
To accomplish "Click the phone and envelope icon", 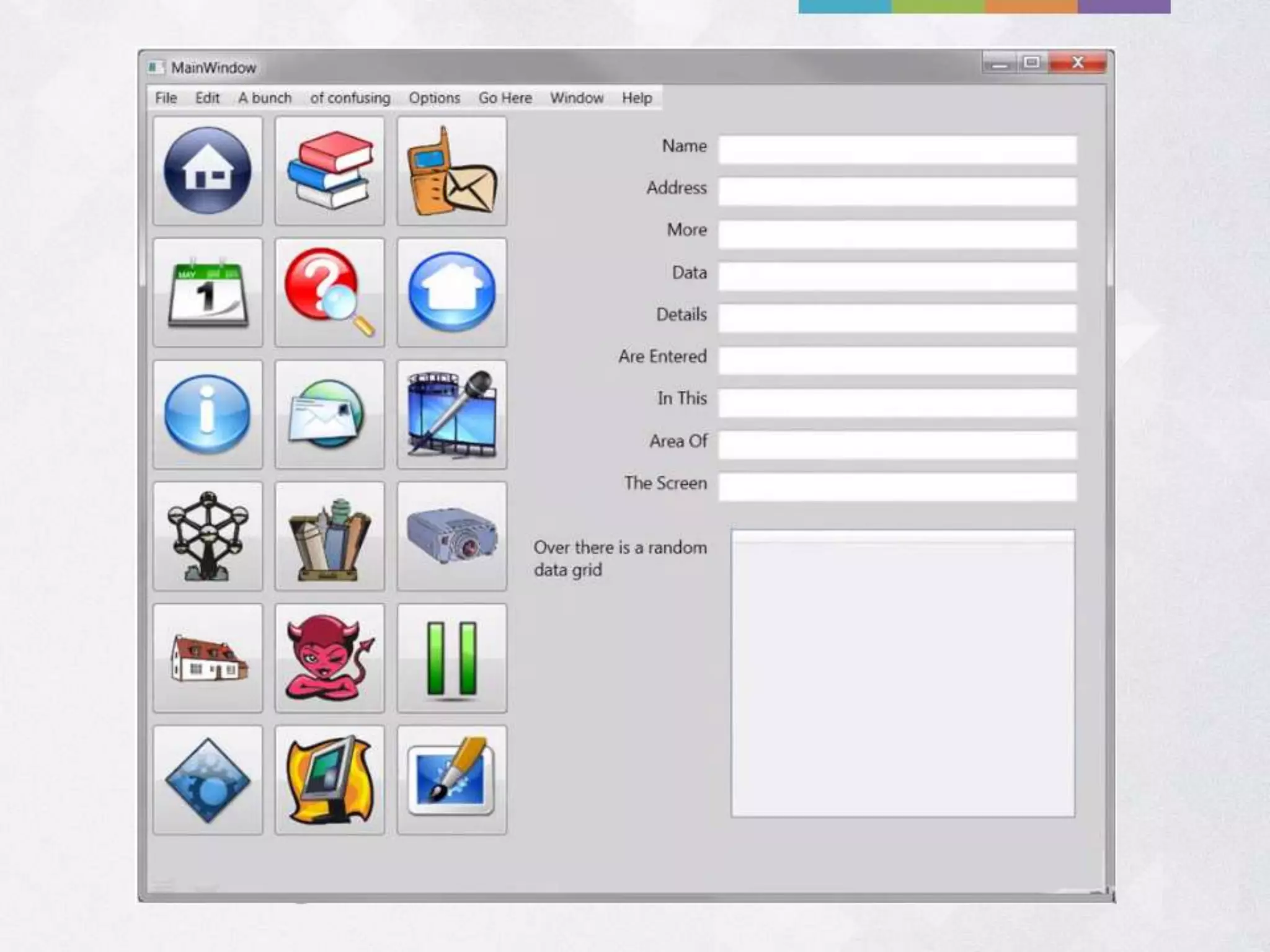I will pos(451,170).
